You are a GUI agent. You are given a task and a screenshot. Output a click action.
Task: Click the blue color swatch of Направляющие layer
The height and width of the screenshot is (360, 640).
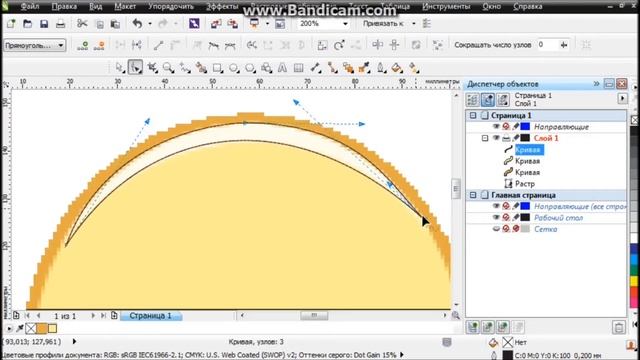click(x=525, y=127)
